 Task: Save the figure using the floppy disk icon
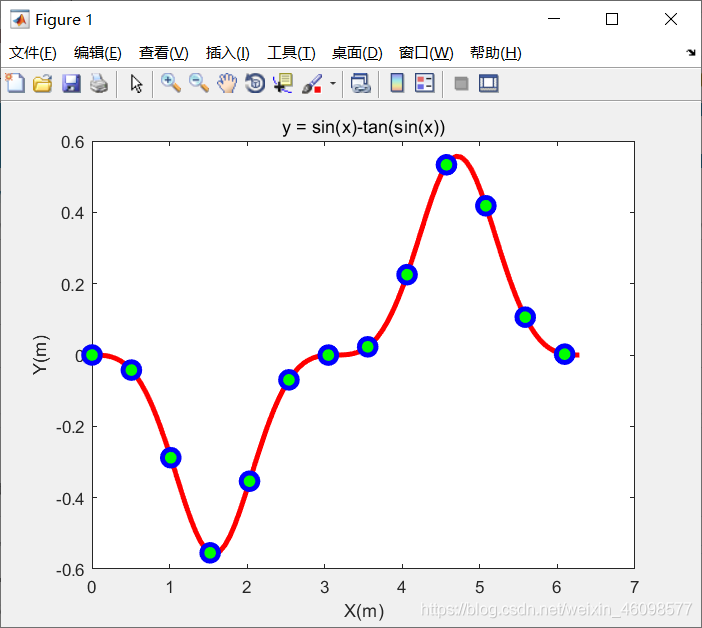(x=71, y=83)
